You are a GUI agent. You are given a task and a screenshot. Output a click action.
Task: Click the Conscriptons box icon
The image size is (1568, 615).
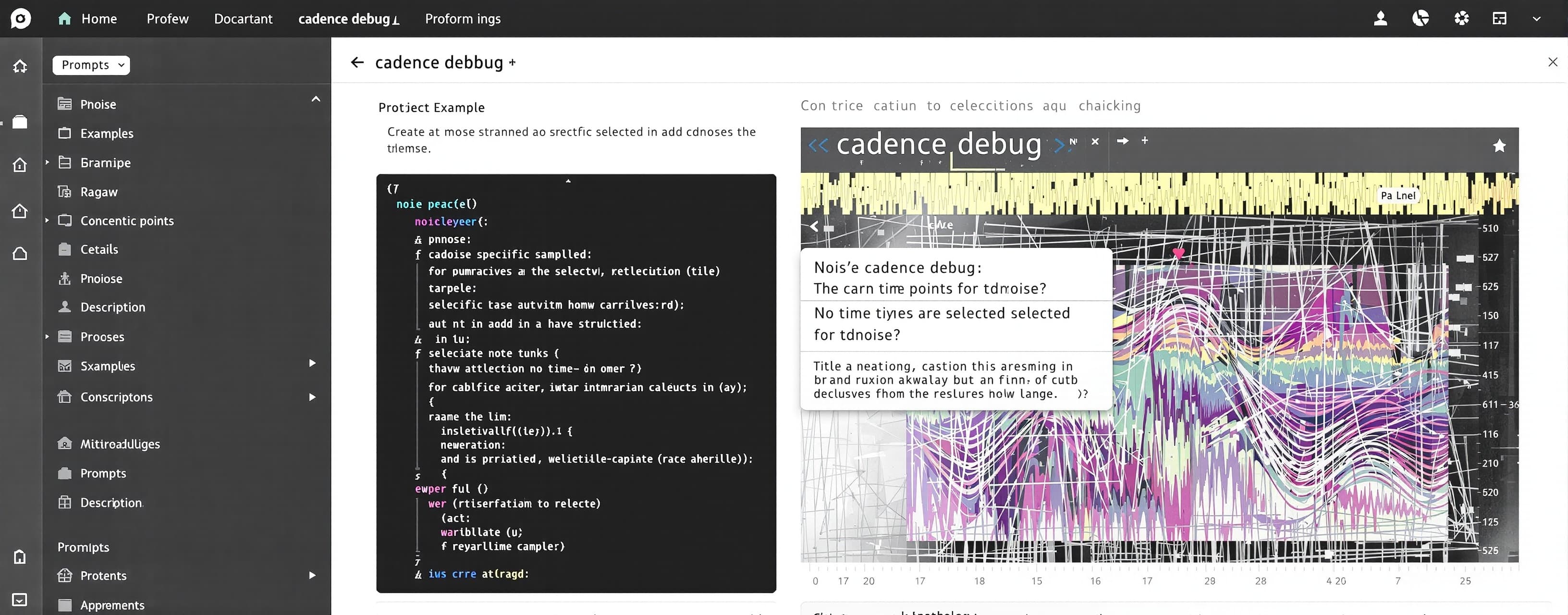[x=64, y=397]
